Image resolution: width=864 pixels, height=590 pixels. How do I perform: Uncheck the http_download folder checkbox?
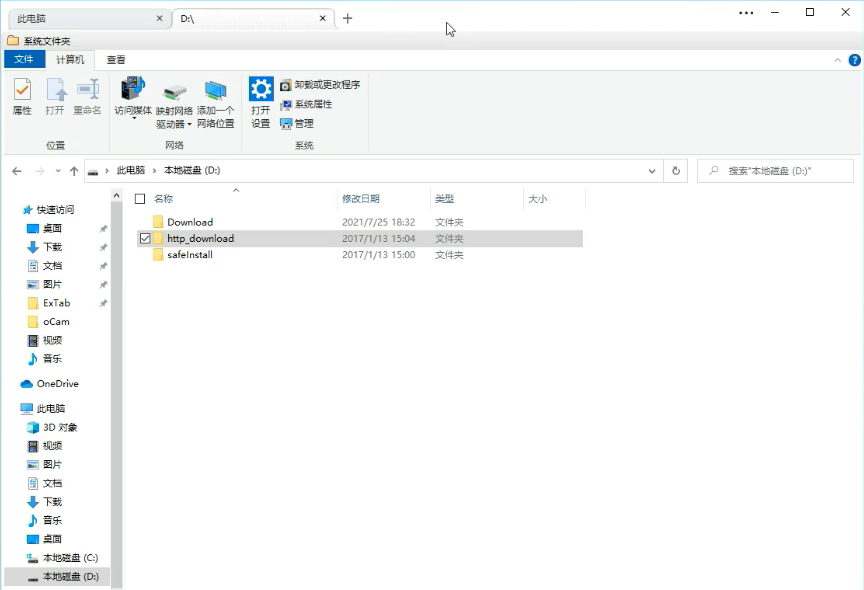146,239
